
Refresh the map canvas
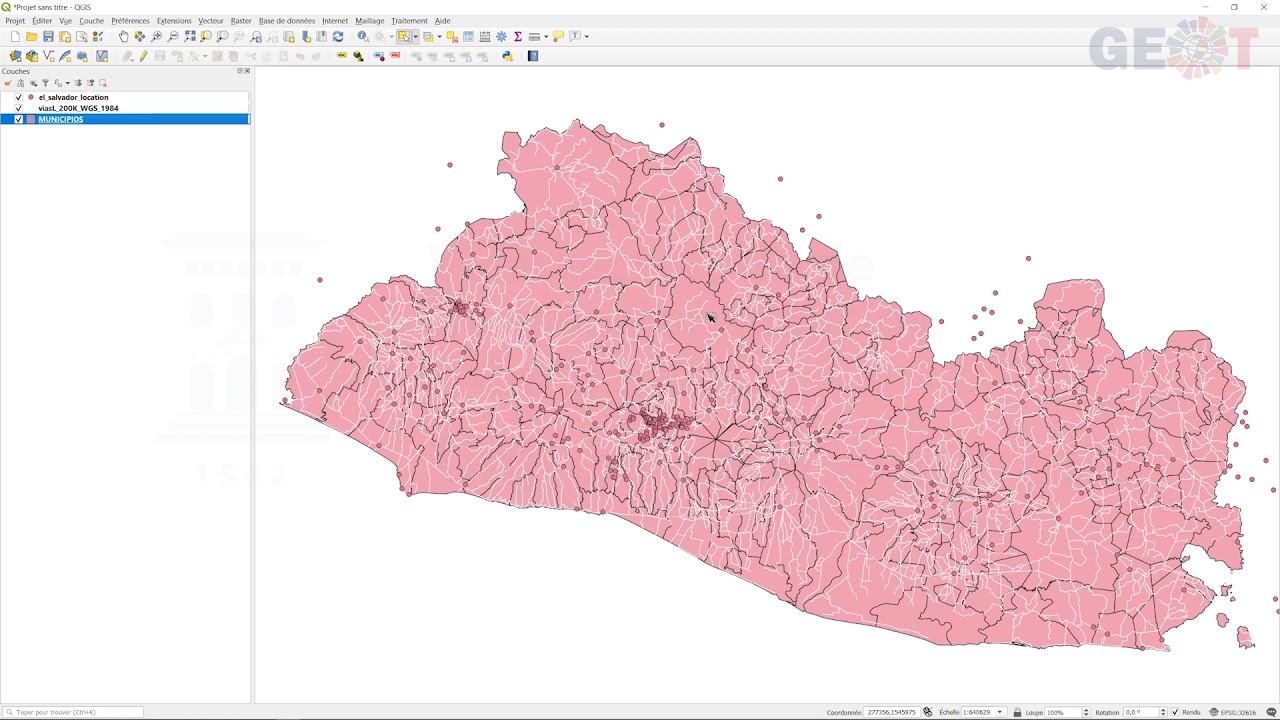(x=338, y=36)
